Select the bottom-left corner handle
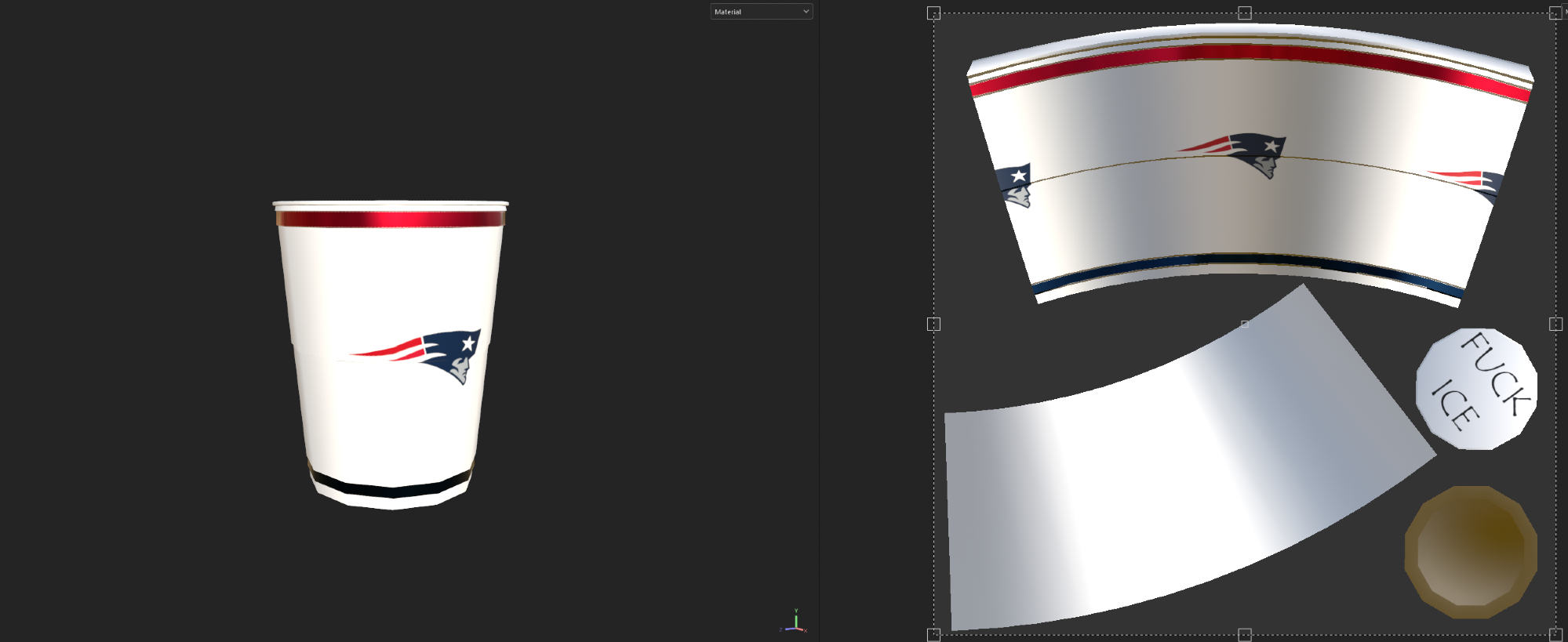 tap(933, 634)
